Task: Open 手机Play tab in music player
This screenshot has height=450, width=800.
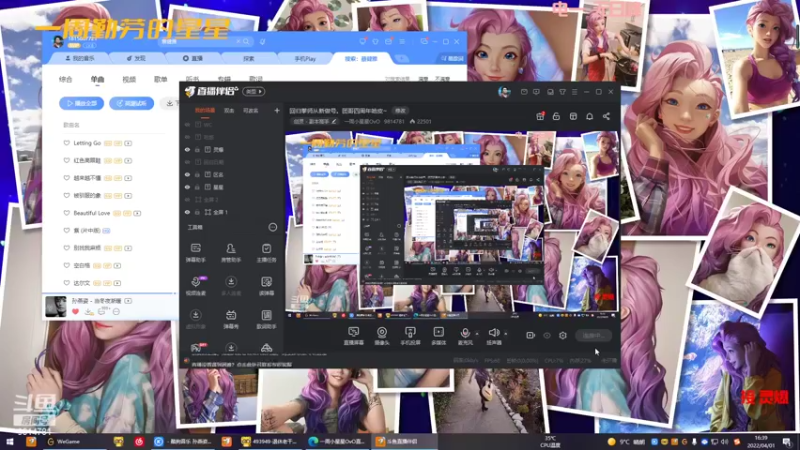Action: coord(305,59)
